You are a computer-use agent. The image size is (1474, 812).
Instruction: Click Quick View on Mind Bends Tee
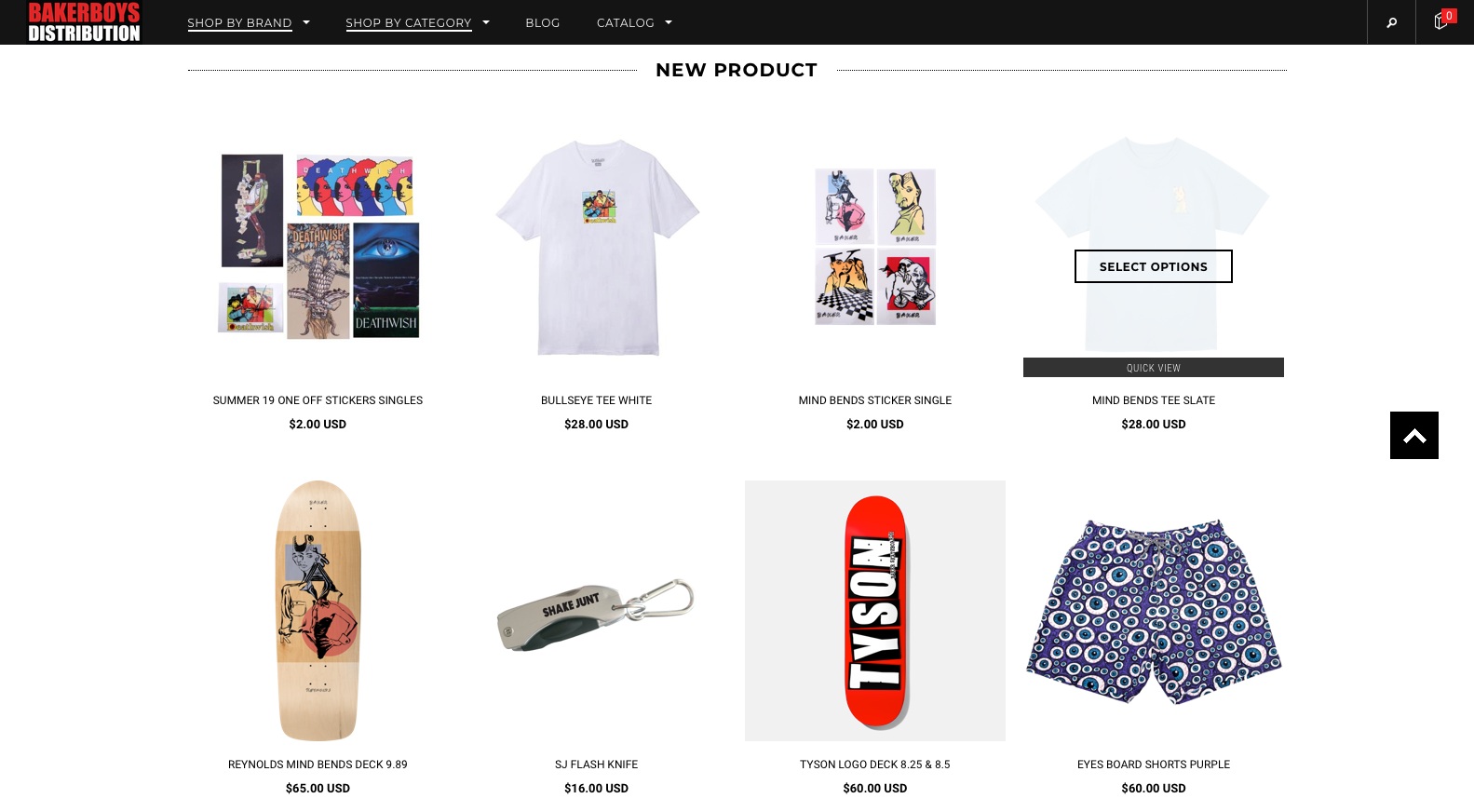(x=1153, y=368)
